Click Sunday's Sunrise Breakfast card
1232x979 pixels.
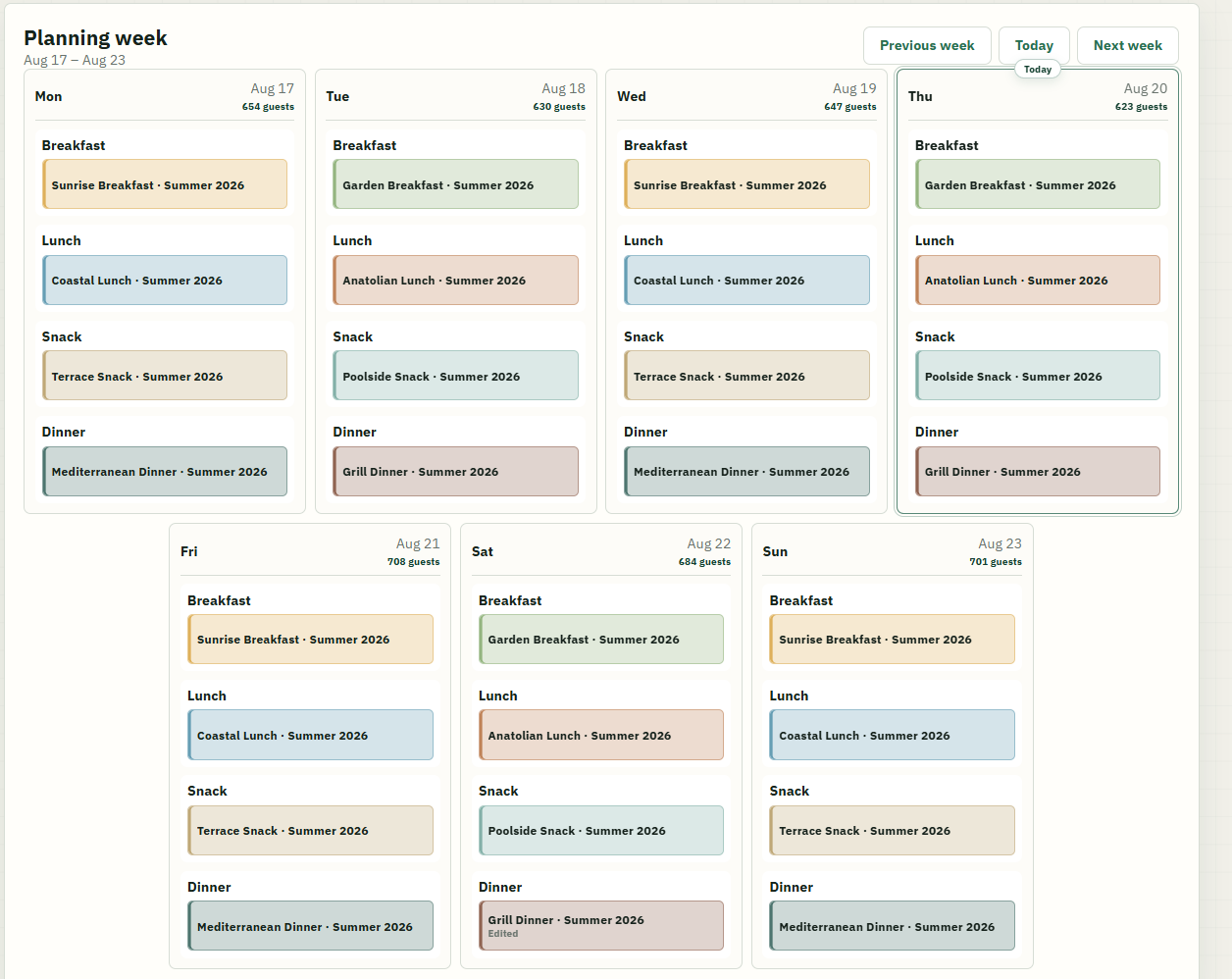point(893,640)
